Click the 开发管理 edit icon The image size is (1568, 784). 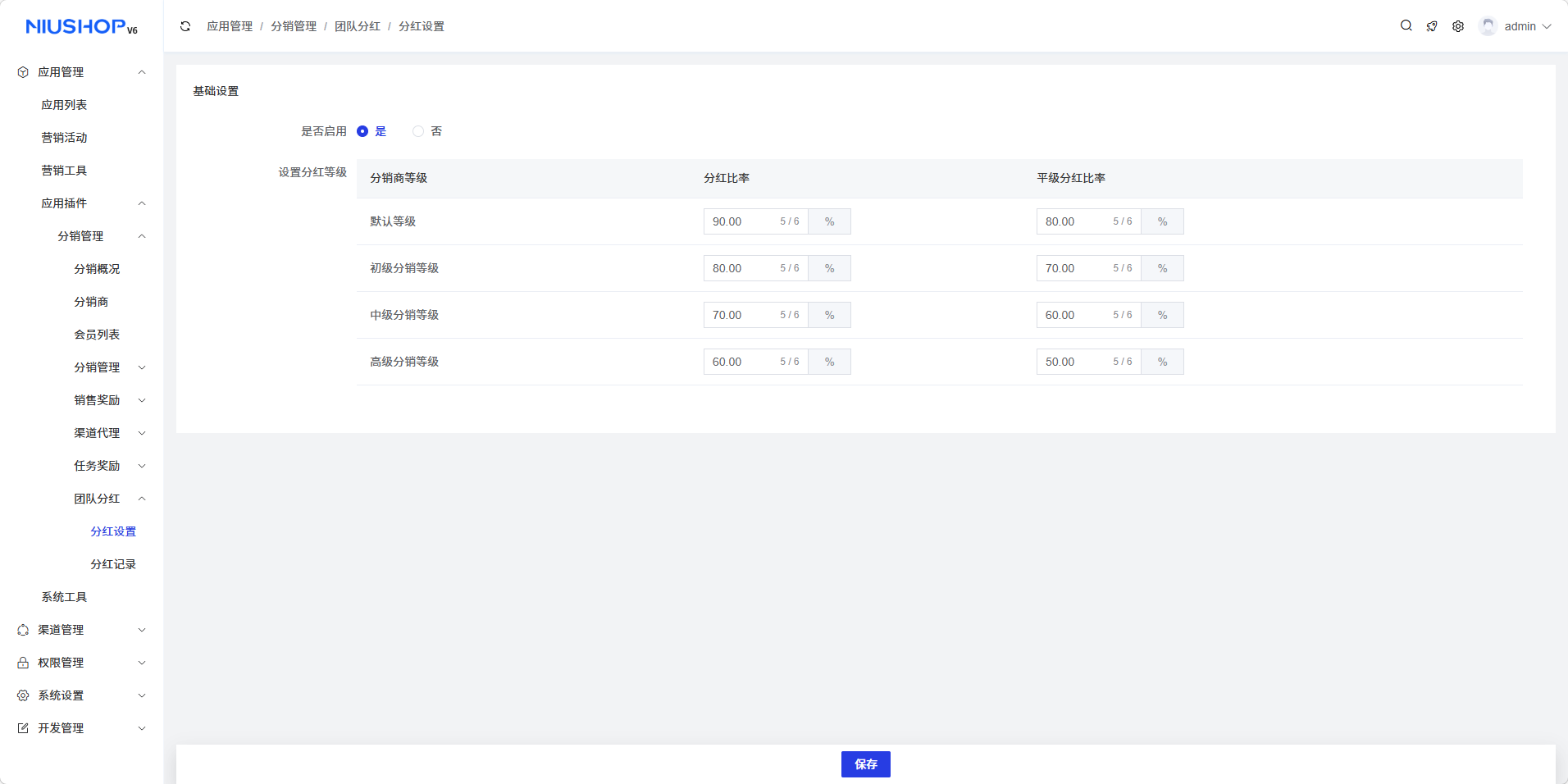tap(23, 728)
